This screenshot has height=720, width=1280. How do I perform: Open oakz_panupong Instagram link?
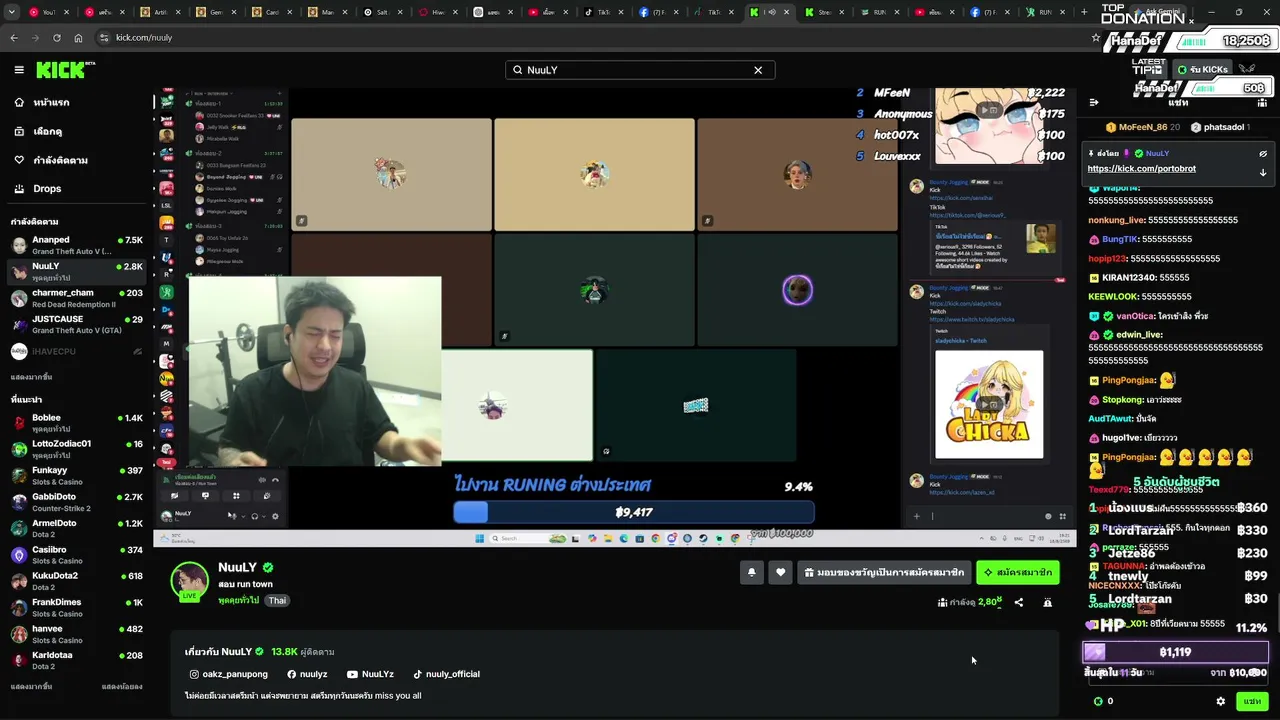click(x=229, y=674)
